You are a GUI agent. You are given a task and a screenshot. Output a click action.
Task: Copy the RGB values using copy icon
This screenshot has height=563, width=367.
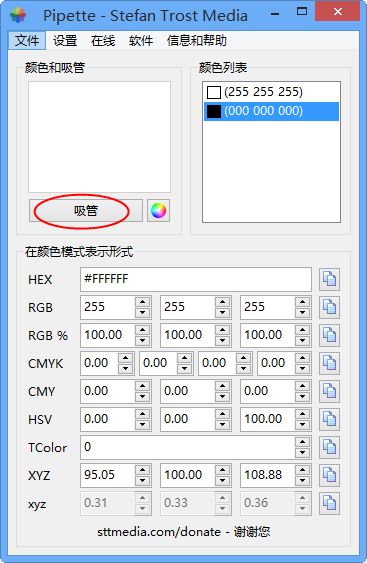pos(329,307)
